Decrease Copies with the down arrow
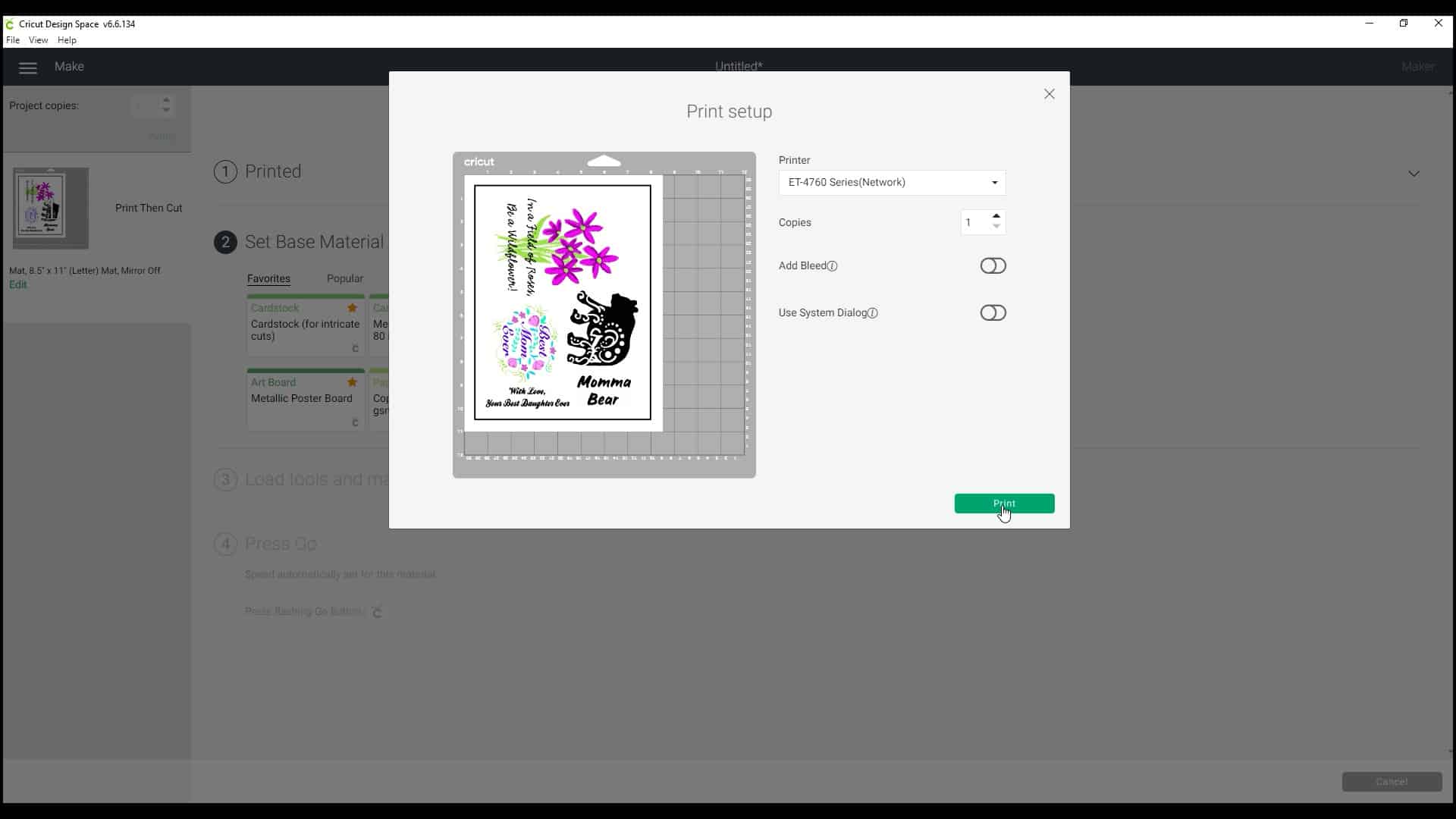Image resolution: width=1456 pixels, height=819 pixels. (996, 227)
